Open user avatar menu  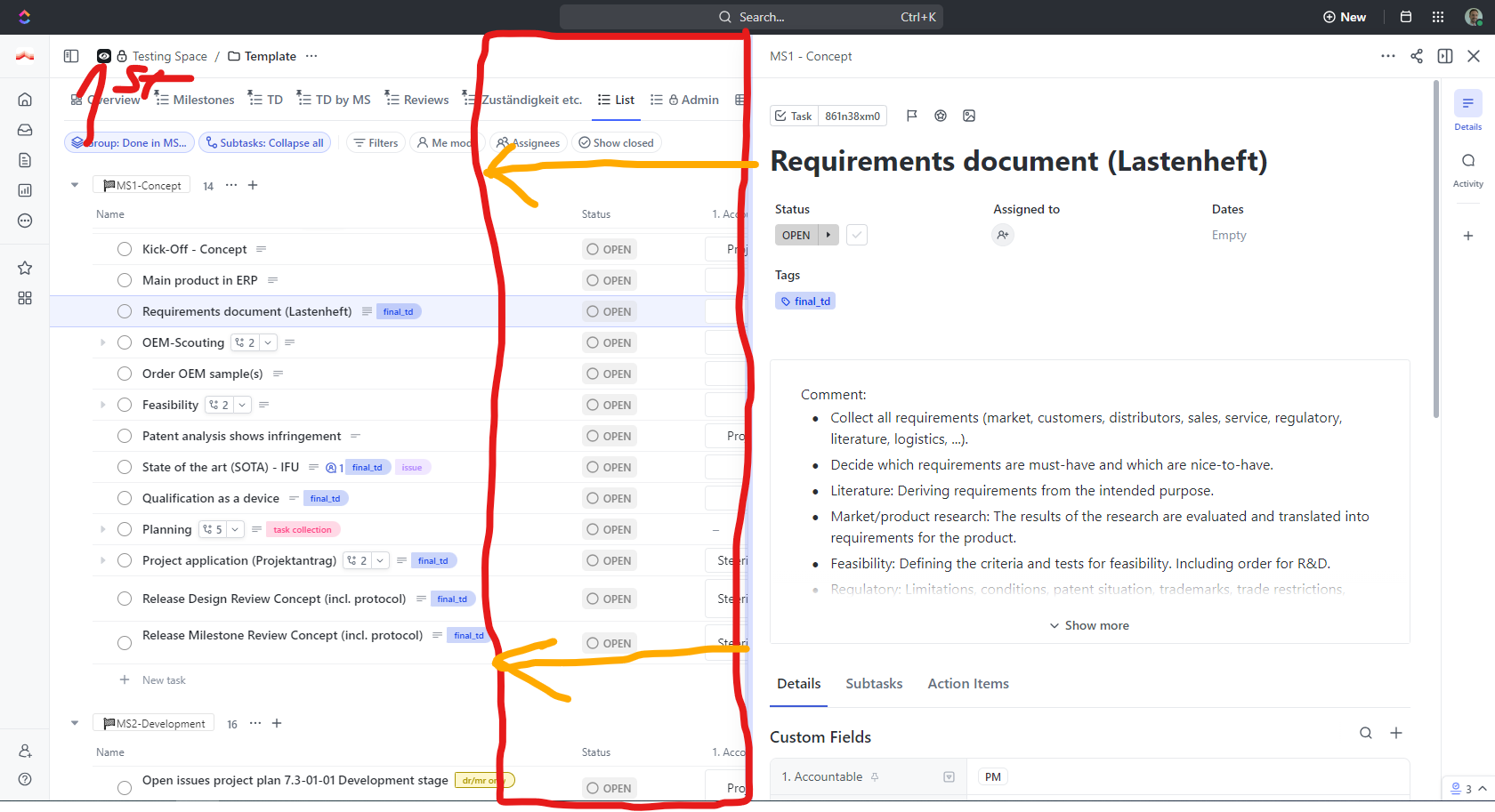pos(1474,17)
